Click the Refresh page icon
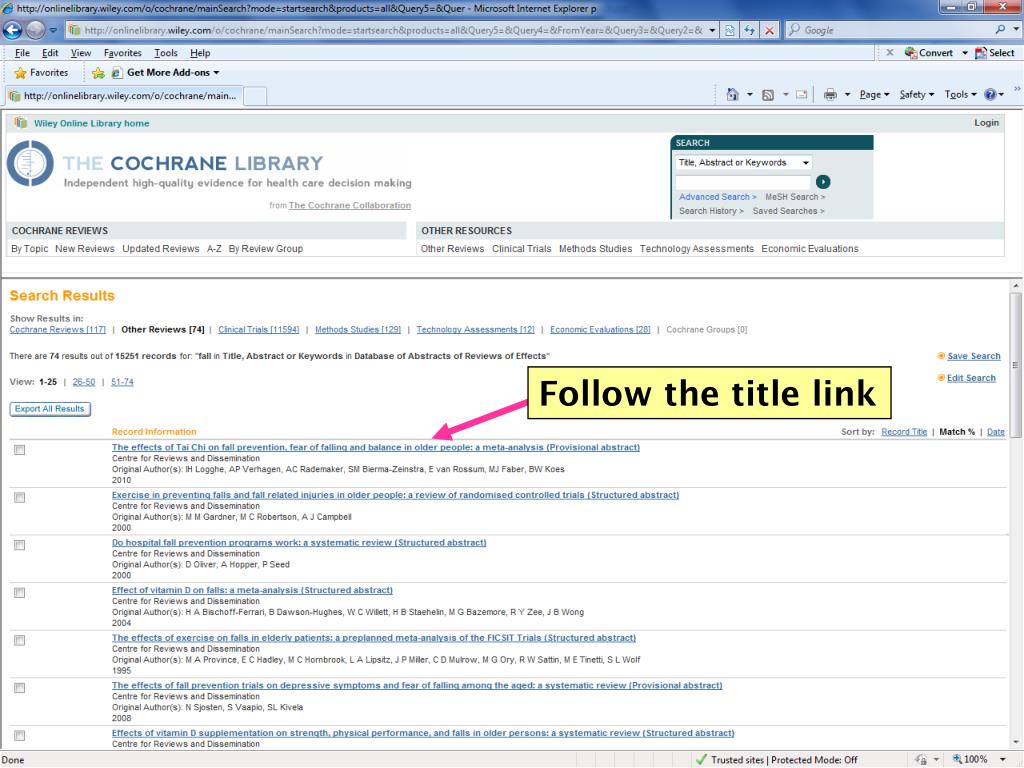 749,30
